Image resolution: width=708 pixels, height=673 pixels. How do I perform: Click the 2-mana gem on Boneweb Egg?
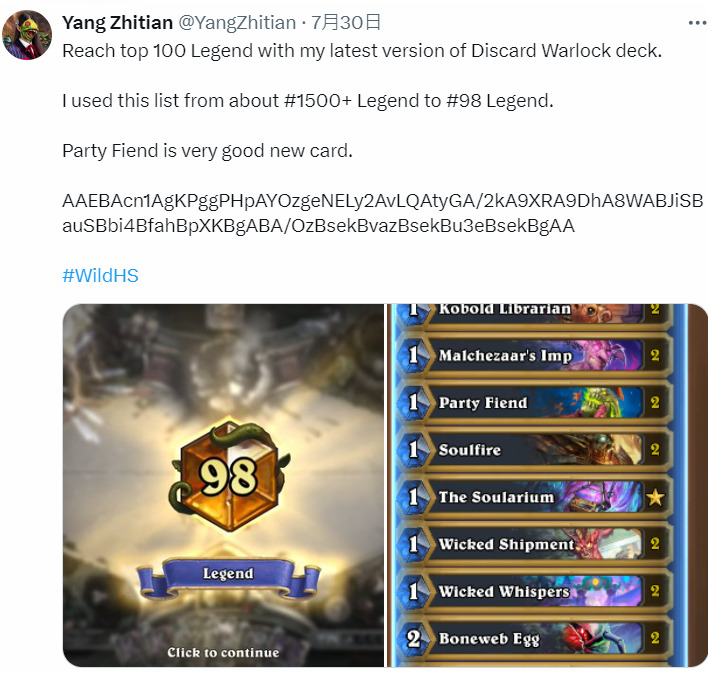413,638
